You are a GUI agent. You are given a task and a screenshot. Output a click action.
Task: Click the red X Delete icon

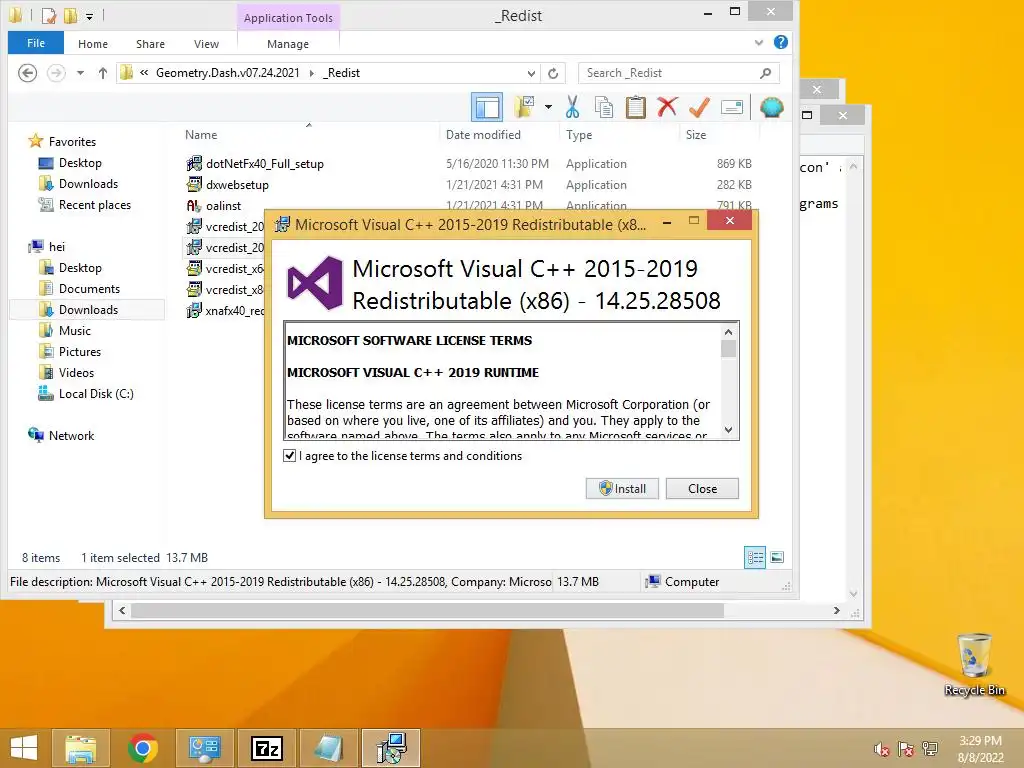coord(667,107)
